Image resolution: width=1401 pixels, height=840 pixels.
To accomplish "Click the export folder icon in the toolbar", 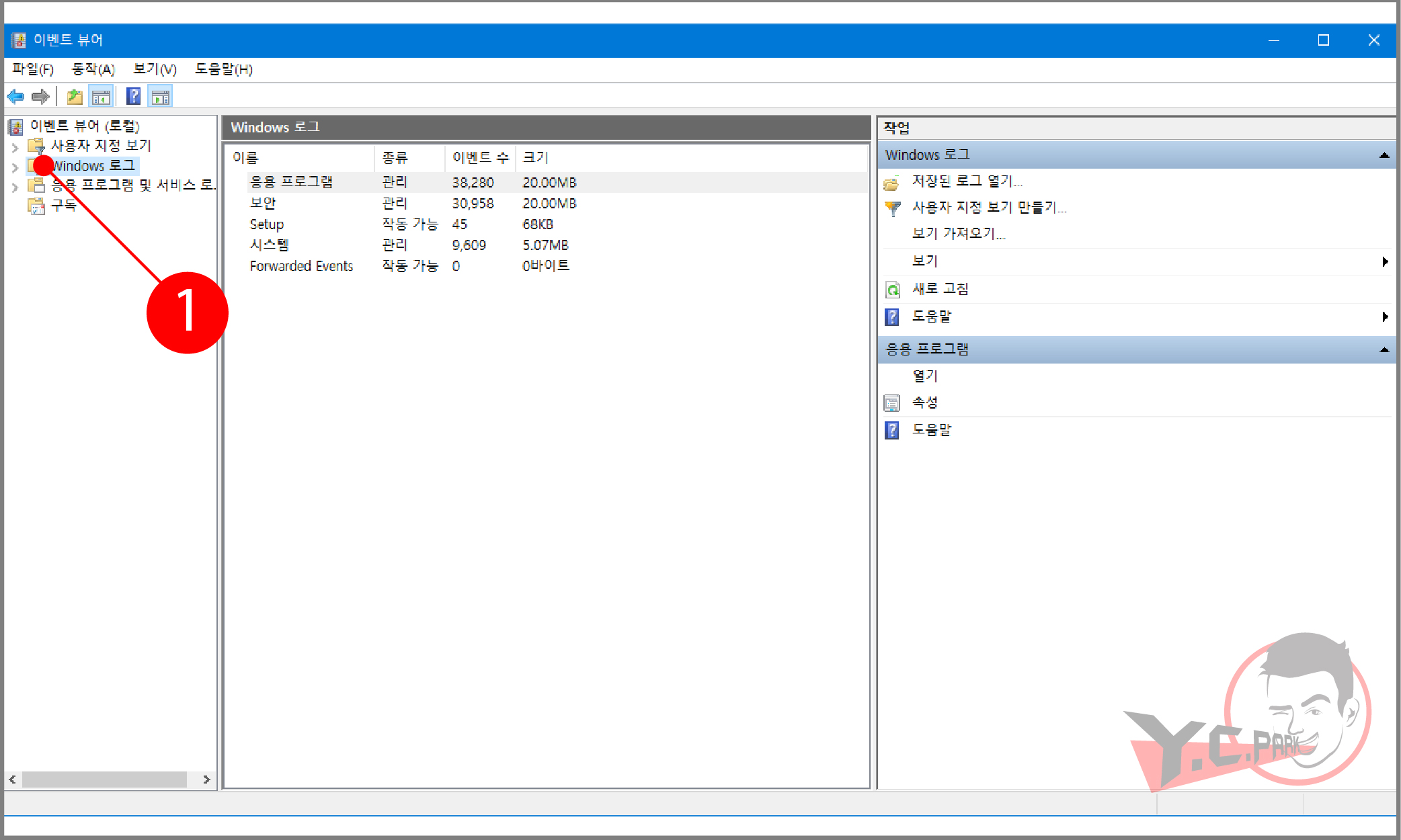I will [74, 96].
